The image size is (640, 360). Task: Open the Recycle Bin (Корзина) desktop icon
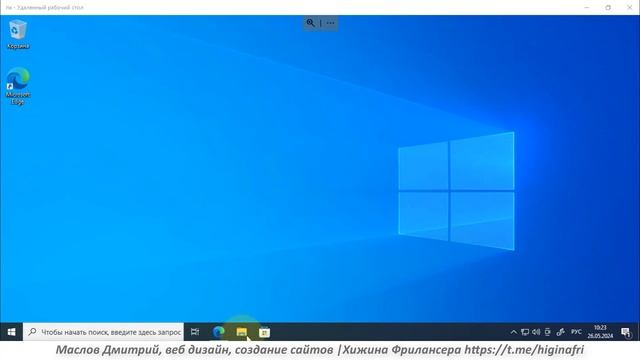18,34
